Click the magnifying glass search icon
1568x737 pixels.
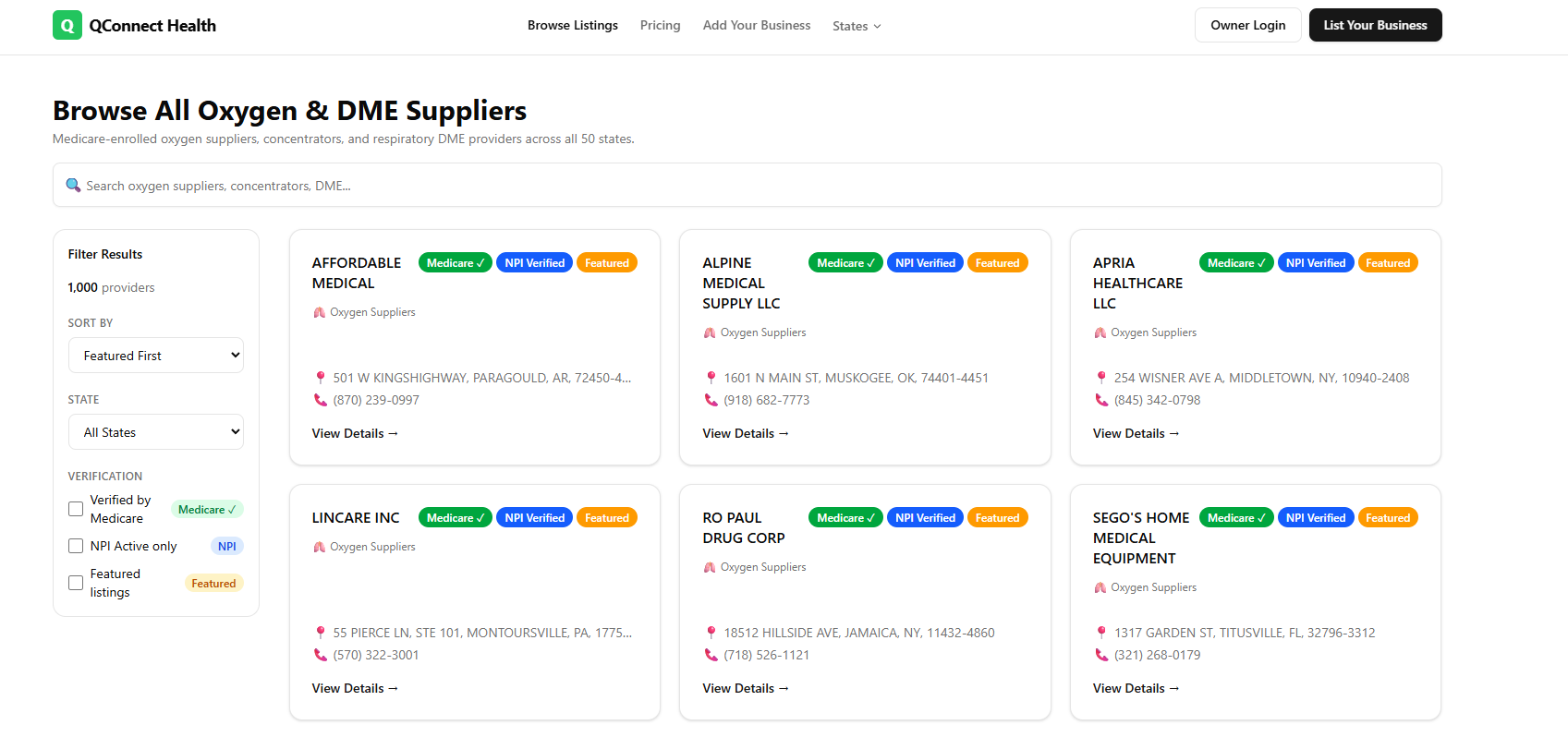[73, 186]
